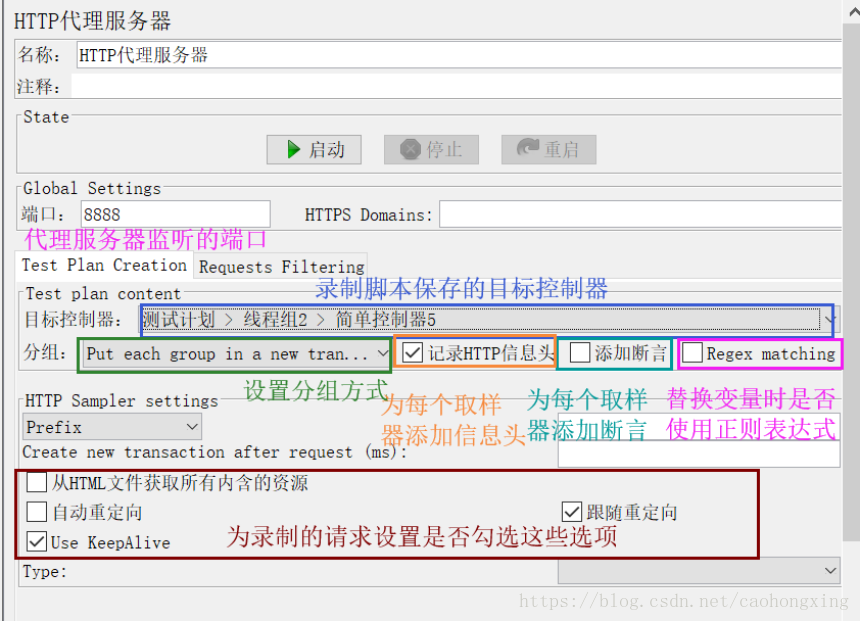Click the 启动 start button
This screenshot has height=621, width=860.
pyautogui.click(x=314, y=150)
